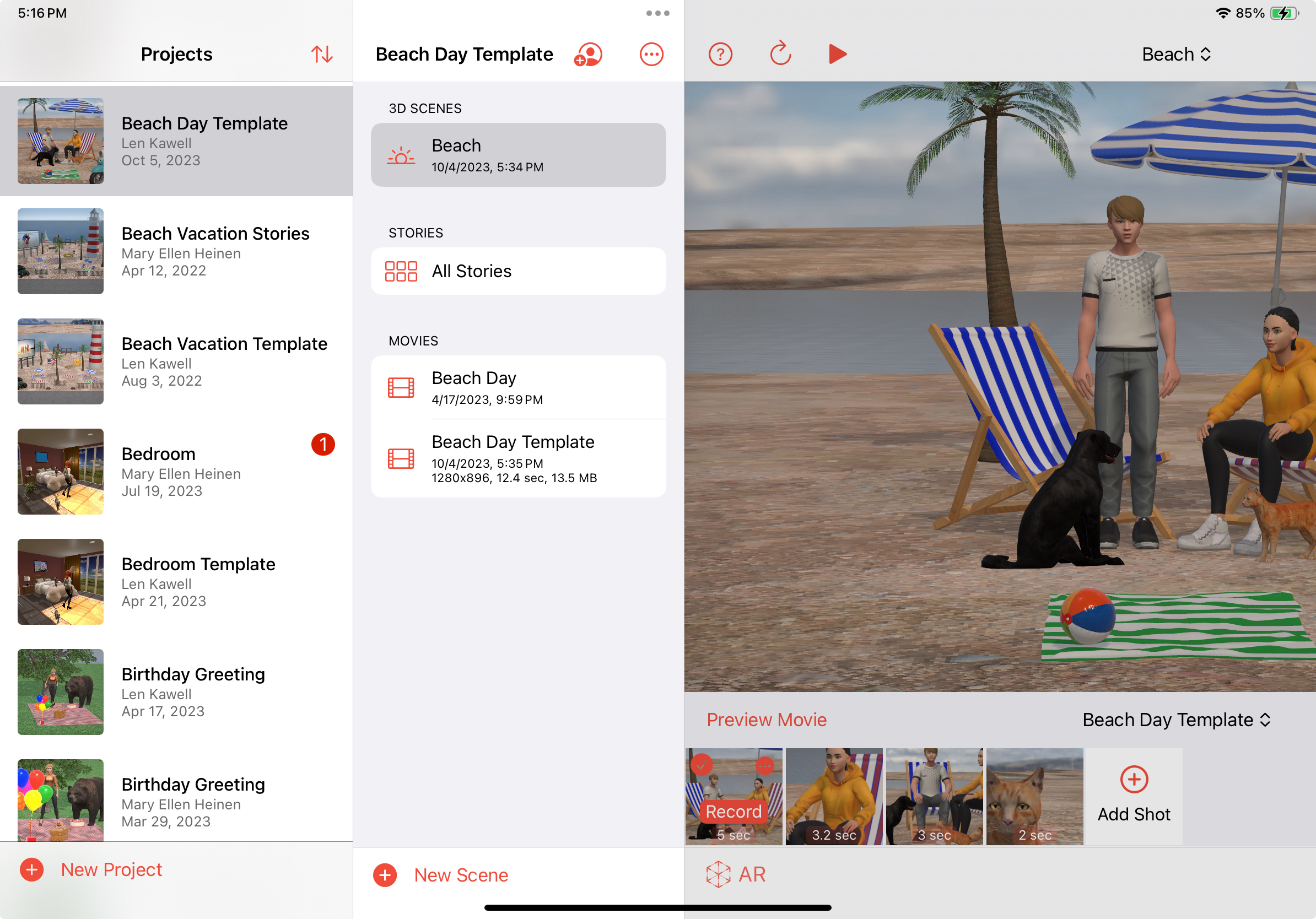The image size is (1316, 919).
Task: Tap the battery indicator in the status bar
Action: click(1284, 13)
